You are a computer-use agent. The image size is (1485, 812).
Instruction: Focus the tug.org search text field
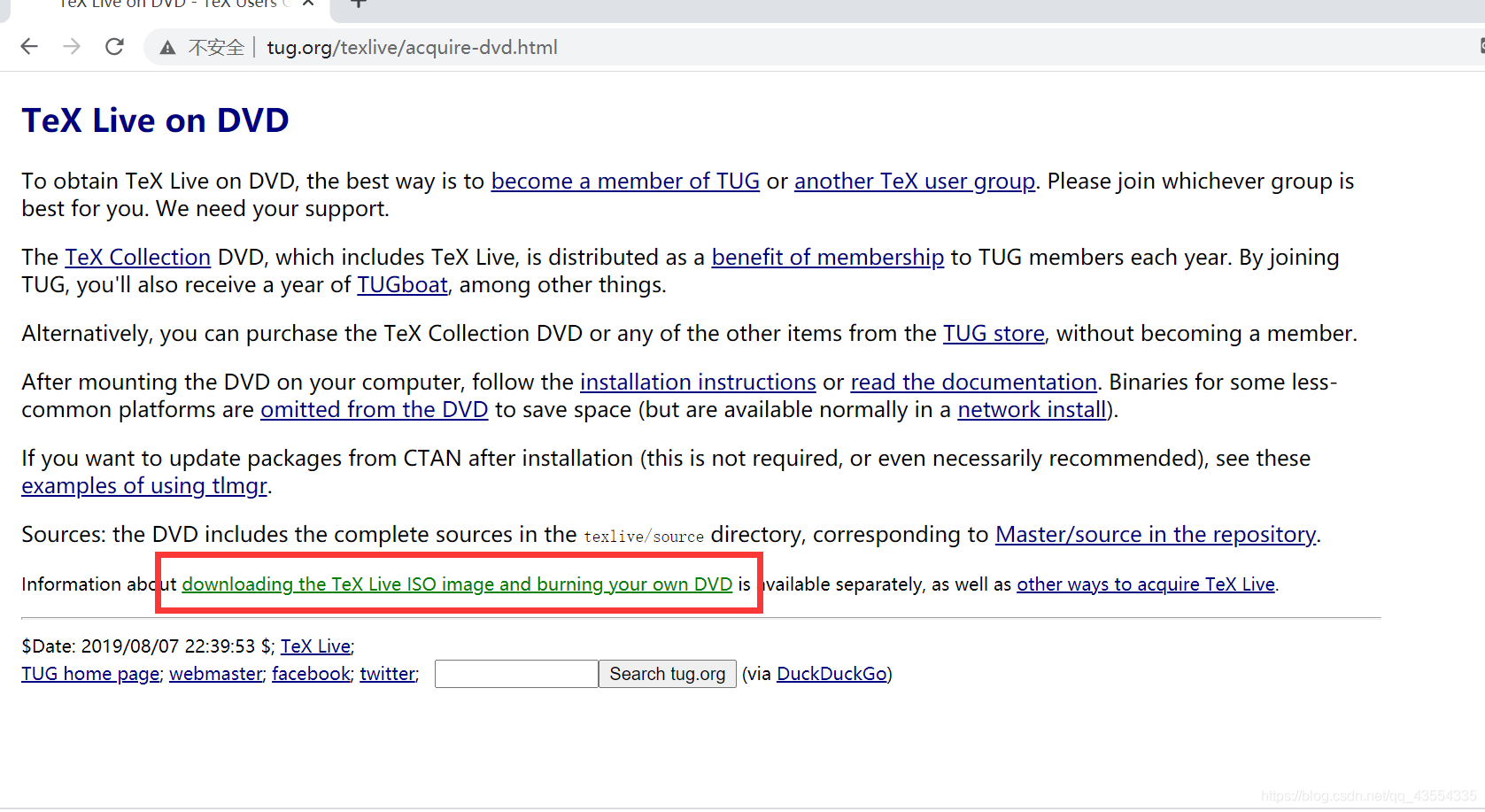pos(516,674)
